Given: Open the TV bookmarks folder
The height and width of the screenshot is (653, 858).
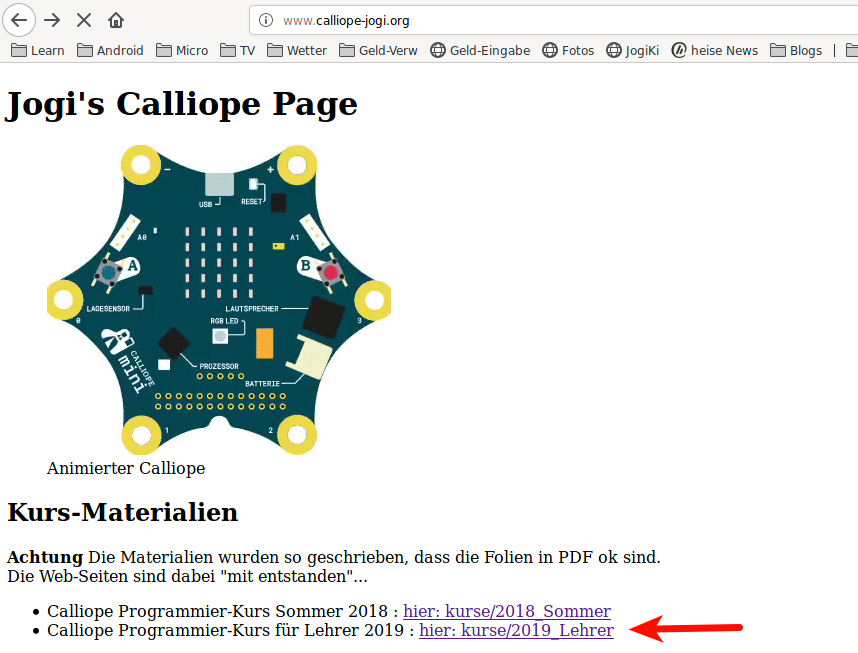Looking at the screenshot, I should 237,50.
